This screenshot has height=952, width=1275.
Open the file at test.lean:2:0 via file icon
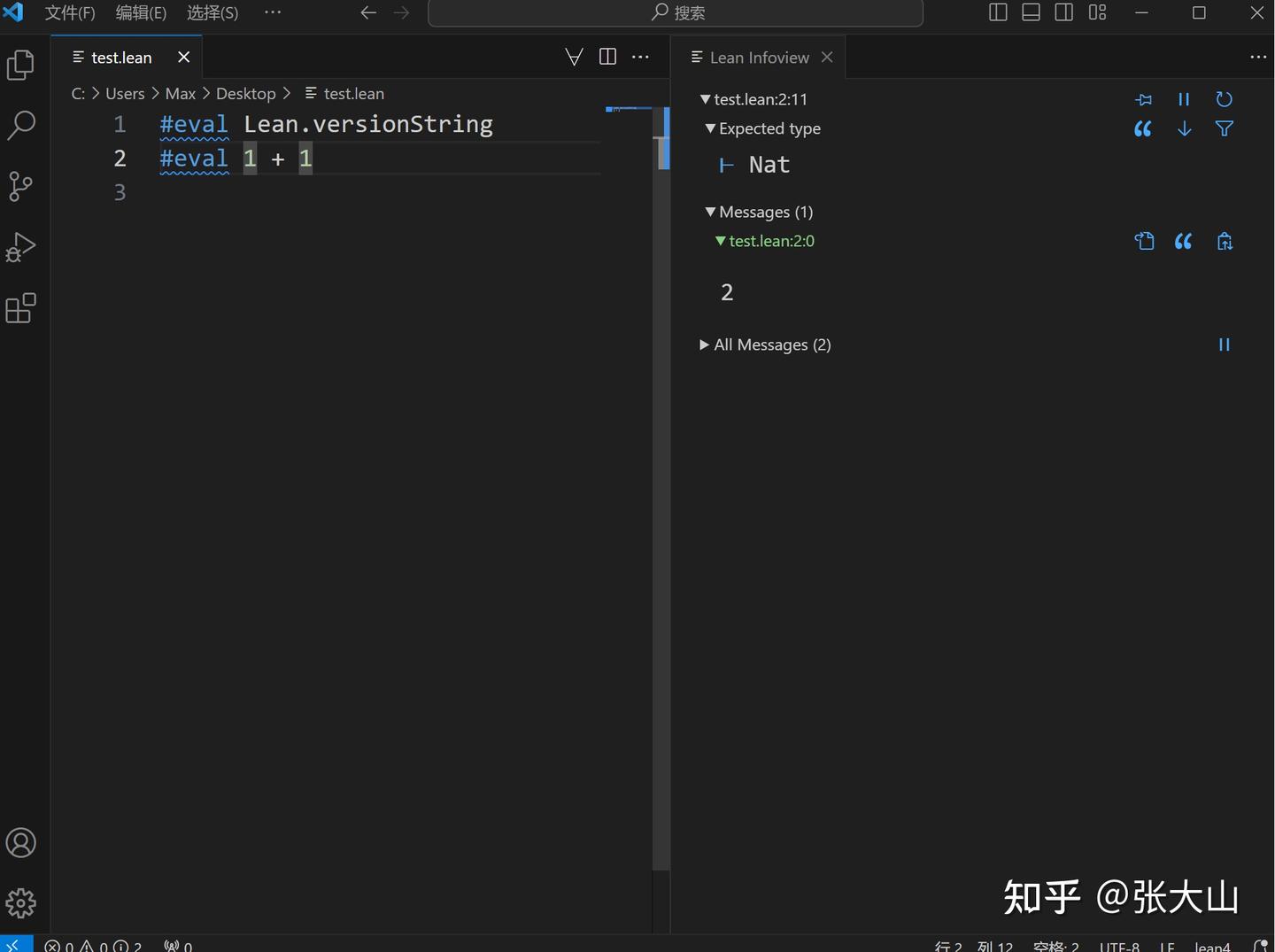tap(1144, 241)
